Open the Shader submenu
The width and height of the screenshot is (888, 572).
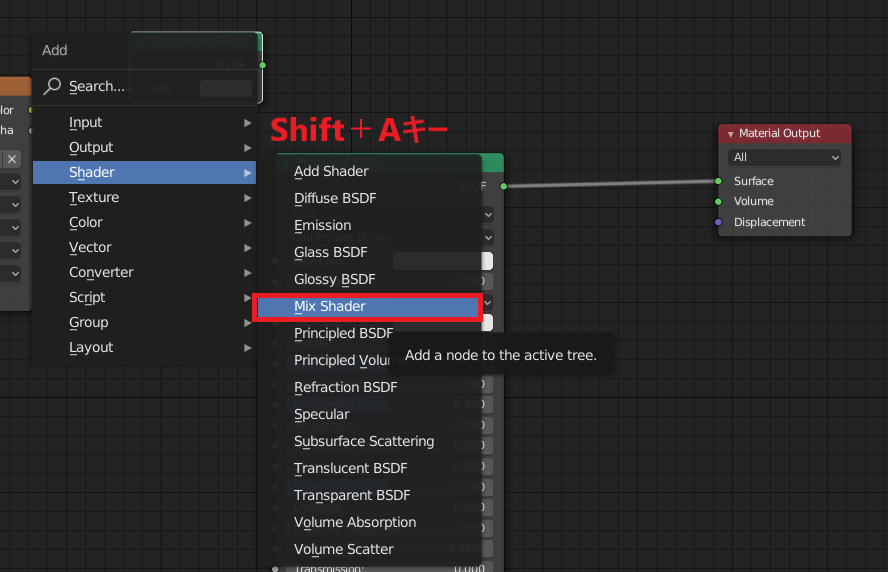pos(144,172)
